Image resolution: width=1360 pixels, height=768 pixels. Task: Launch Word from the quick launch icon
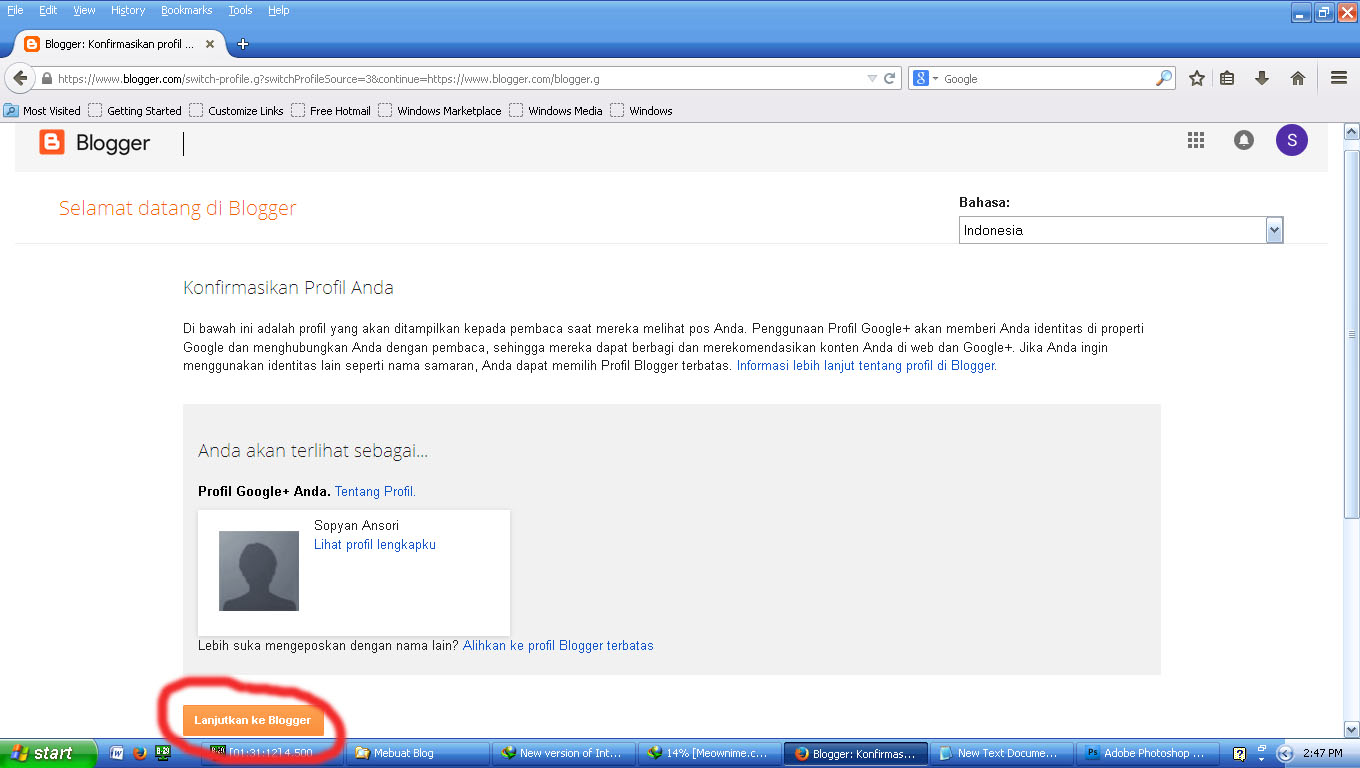[116, 753]
